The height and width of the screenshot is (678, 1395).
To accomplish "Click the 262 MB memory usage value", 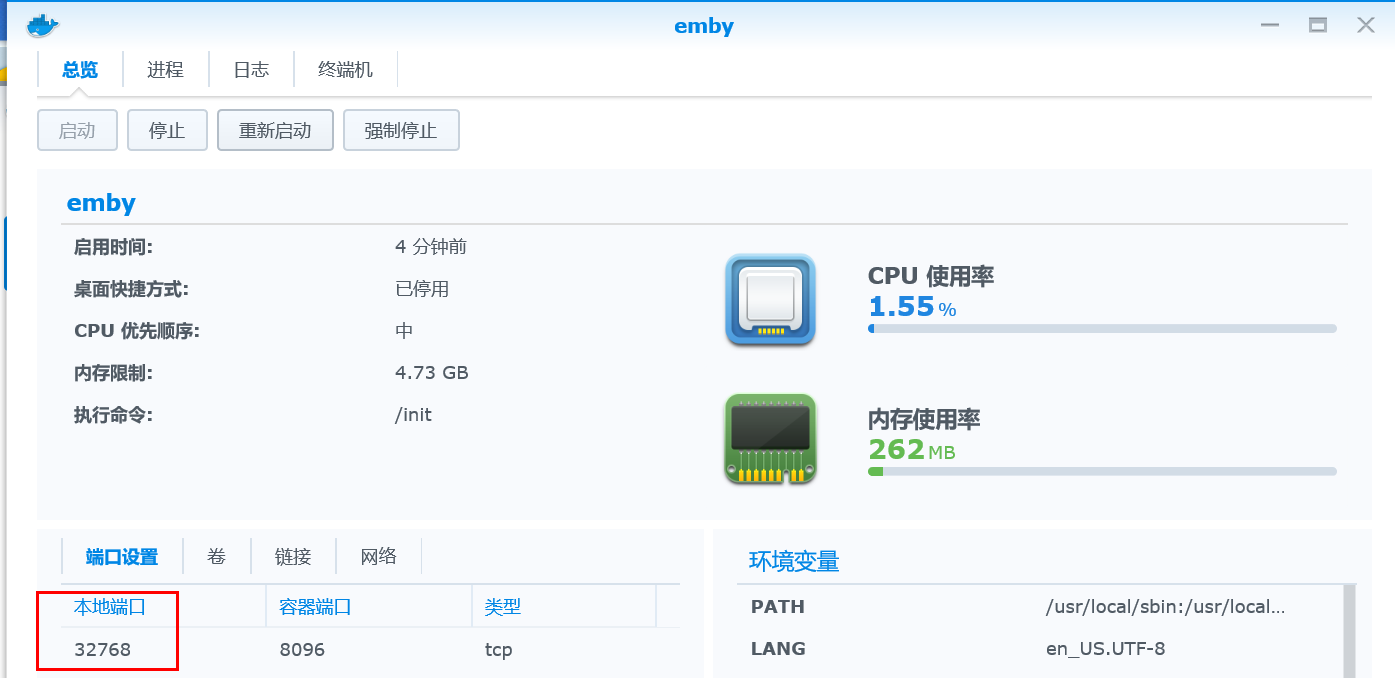I will 912,450.
